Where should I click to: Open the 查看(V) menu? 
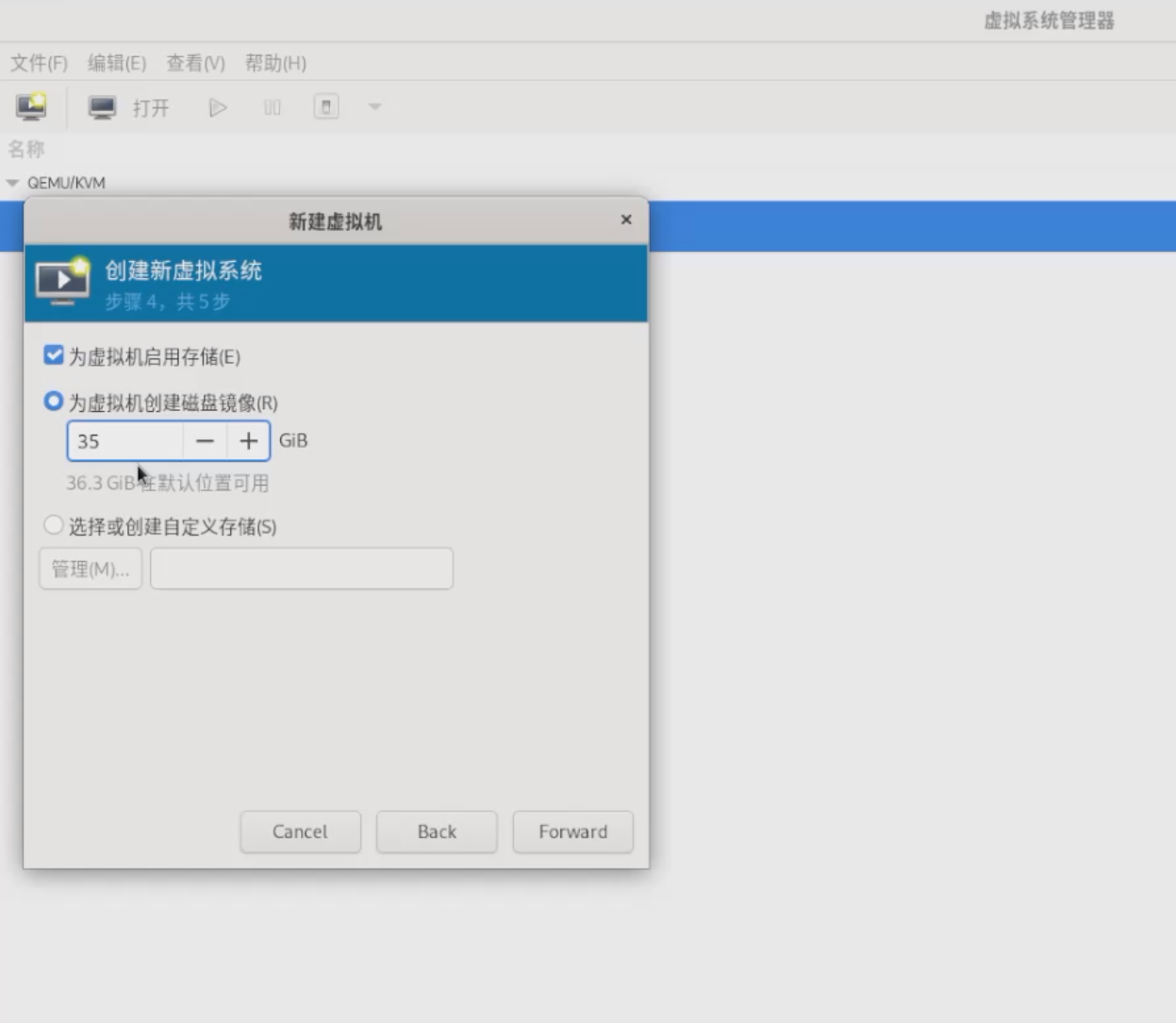click(x=195, y=63)
